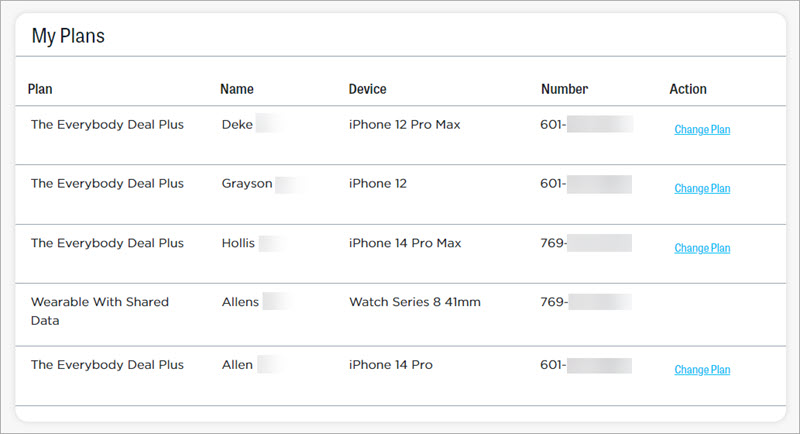
Task: Select the name Grayson in the table
Action: (247, 184)
